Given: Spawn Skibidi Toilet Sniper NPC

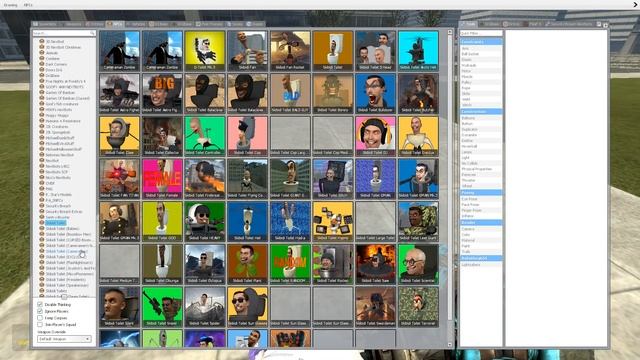Looking at the screenshot, I should 162,307.
